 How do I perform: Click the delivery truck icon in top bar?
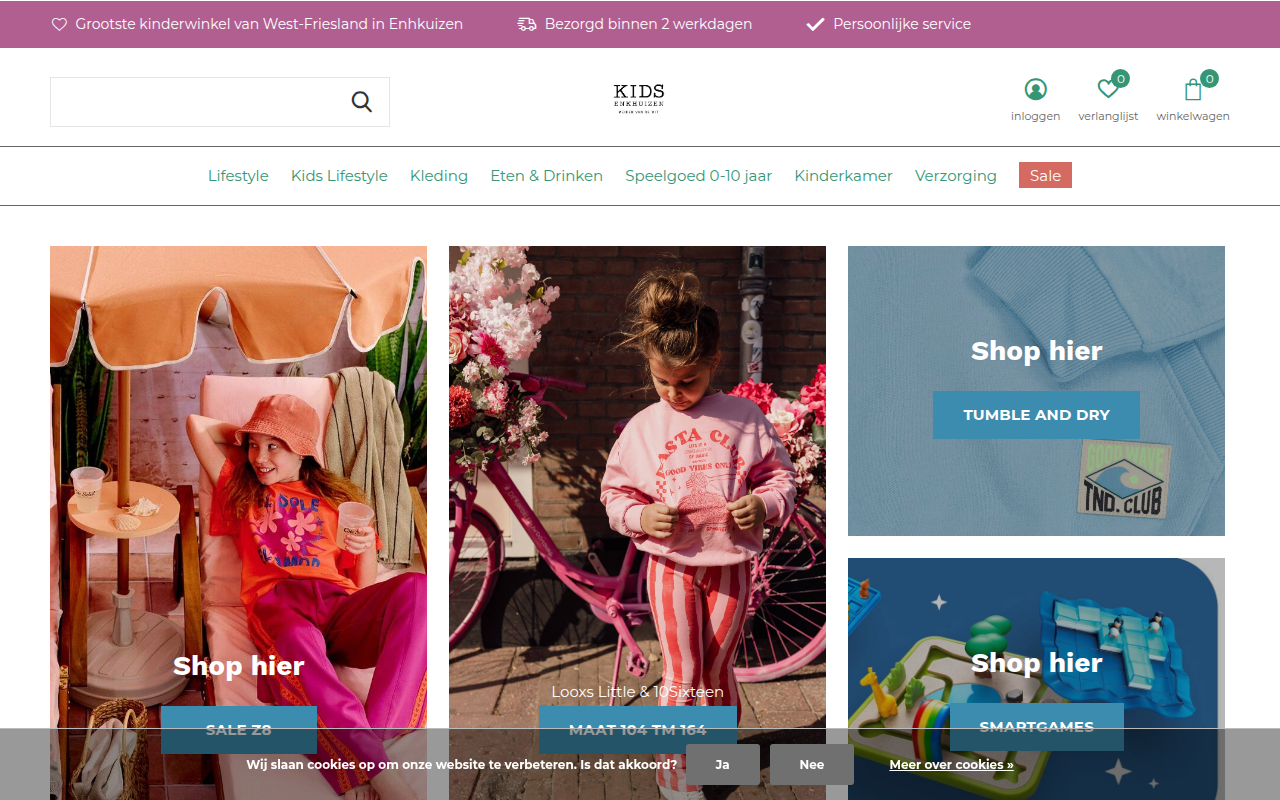pos(527,24)
